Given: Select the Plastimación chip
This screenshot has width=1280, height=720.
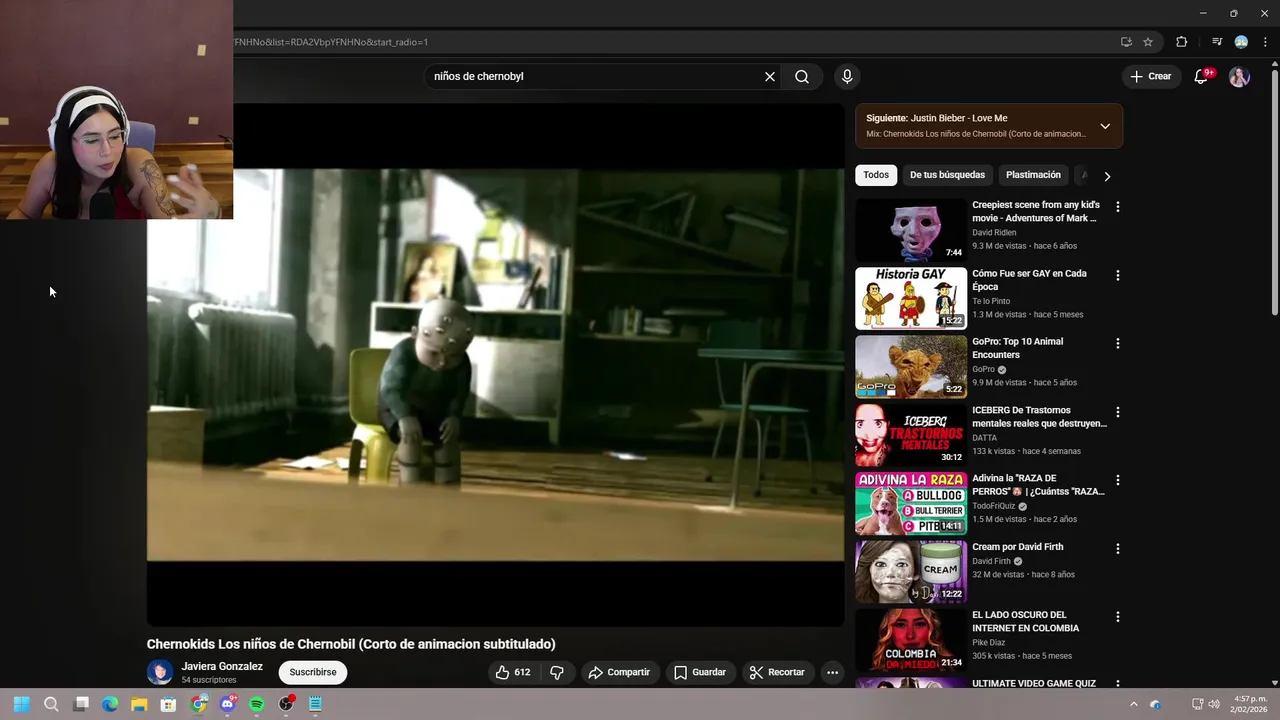Looking at the screenshot, I should (x=1033, y=175).
